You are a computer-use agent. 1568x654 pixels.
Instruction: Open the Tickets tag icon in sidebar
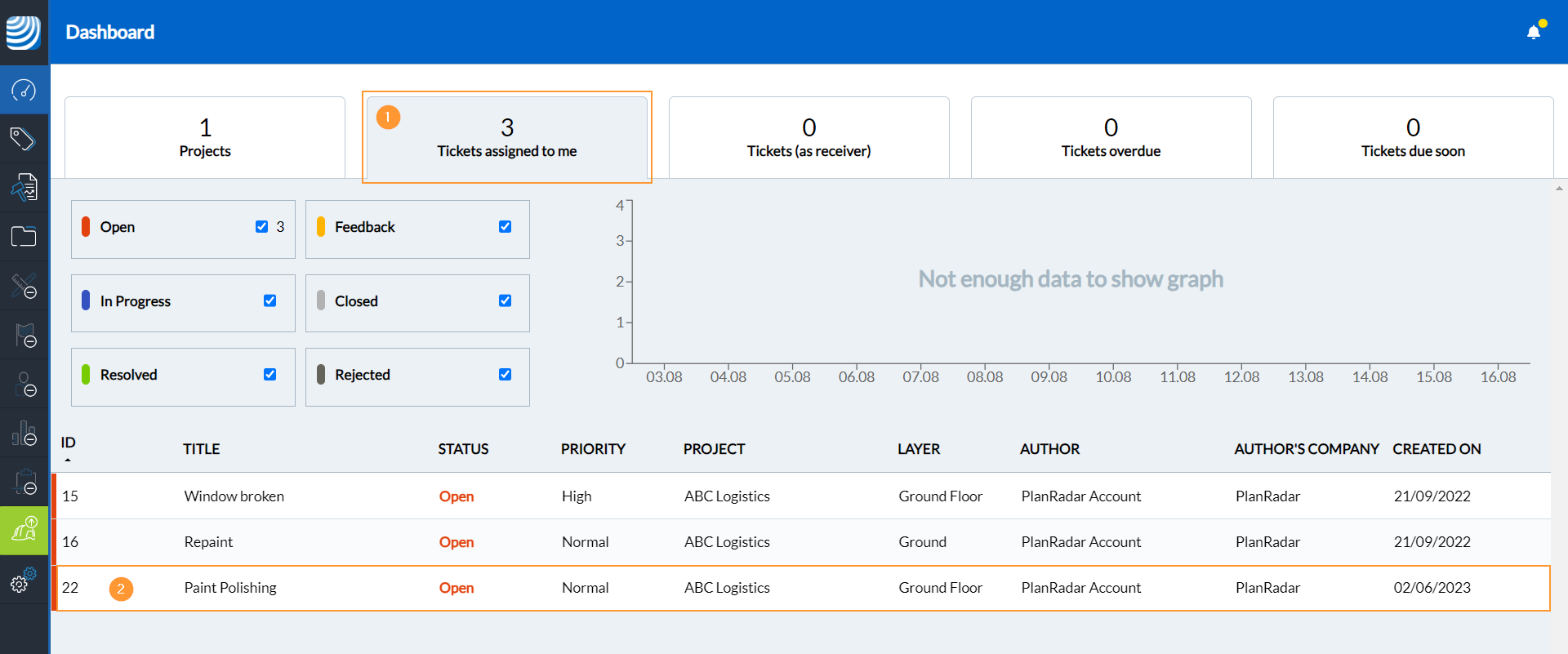tap(24, 139)
